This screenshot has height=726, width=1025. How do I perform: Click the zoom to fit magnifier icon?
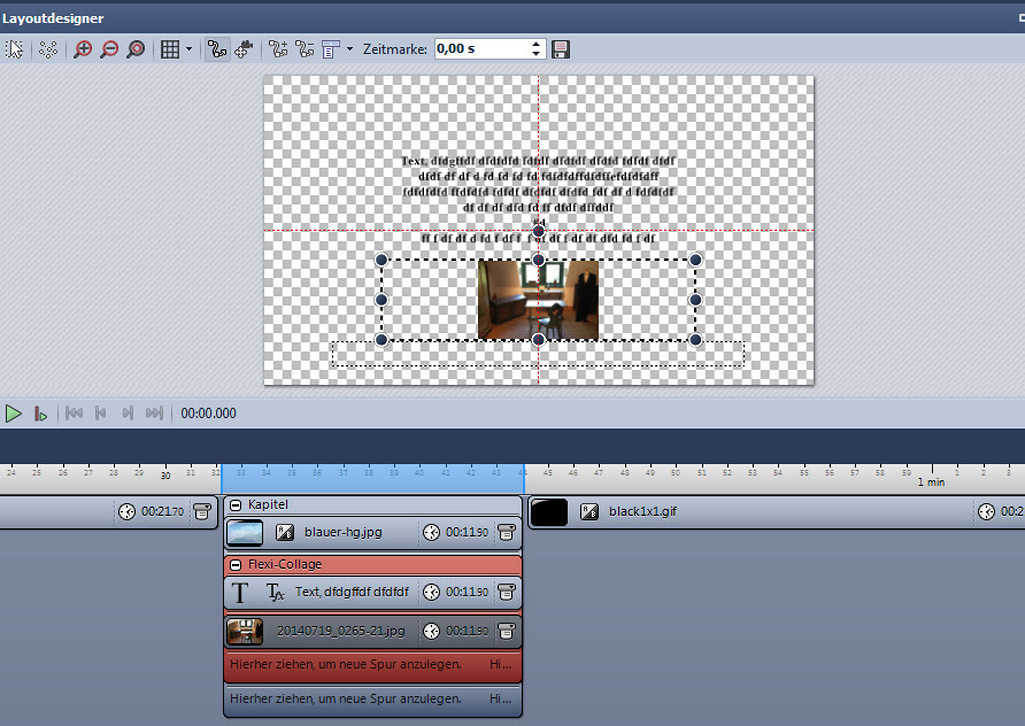pyautogui.click(x=135, y=49)
